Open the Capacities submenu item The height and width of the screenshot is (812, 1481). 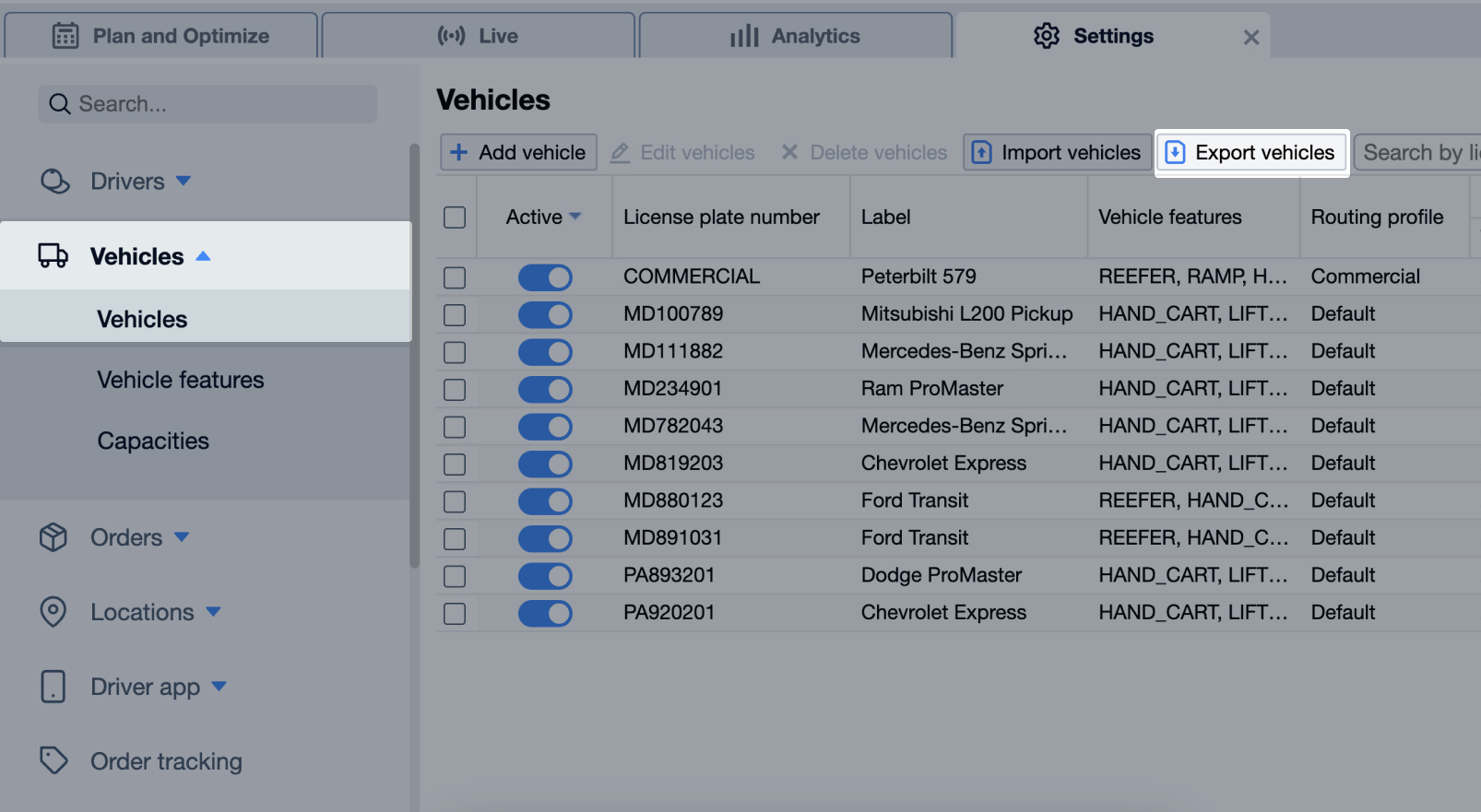[x=153, y=441]
